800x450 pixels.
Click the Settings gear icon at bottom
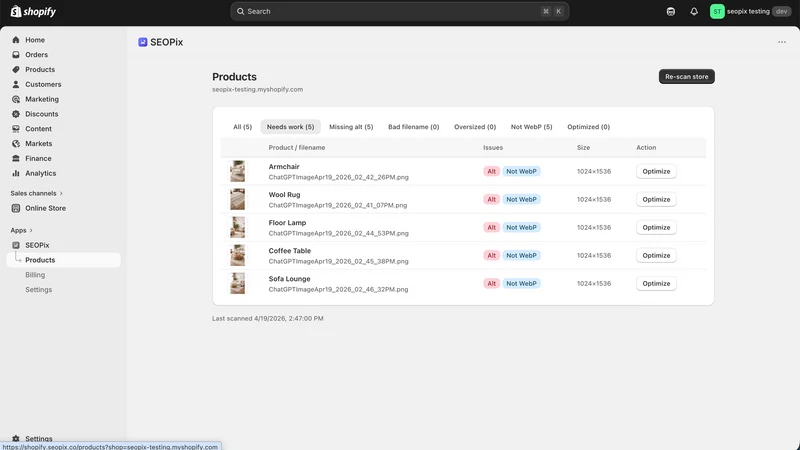[16, 439]
